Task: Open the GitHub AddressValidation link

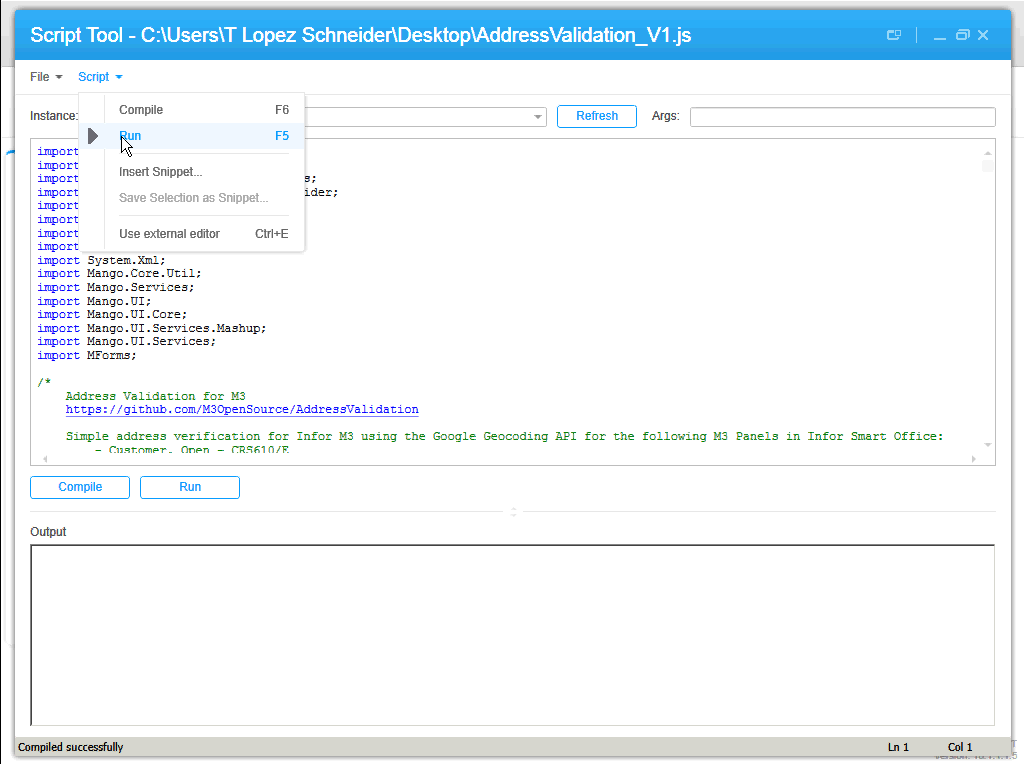Action: tap(242, 410)
